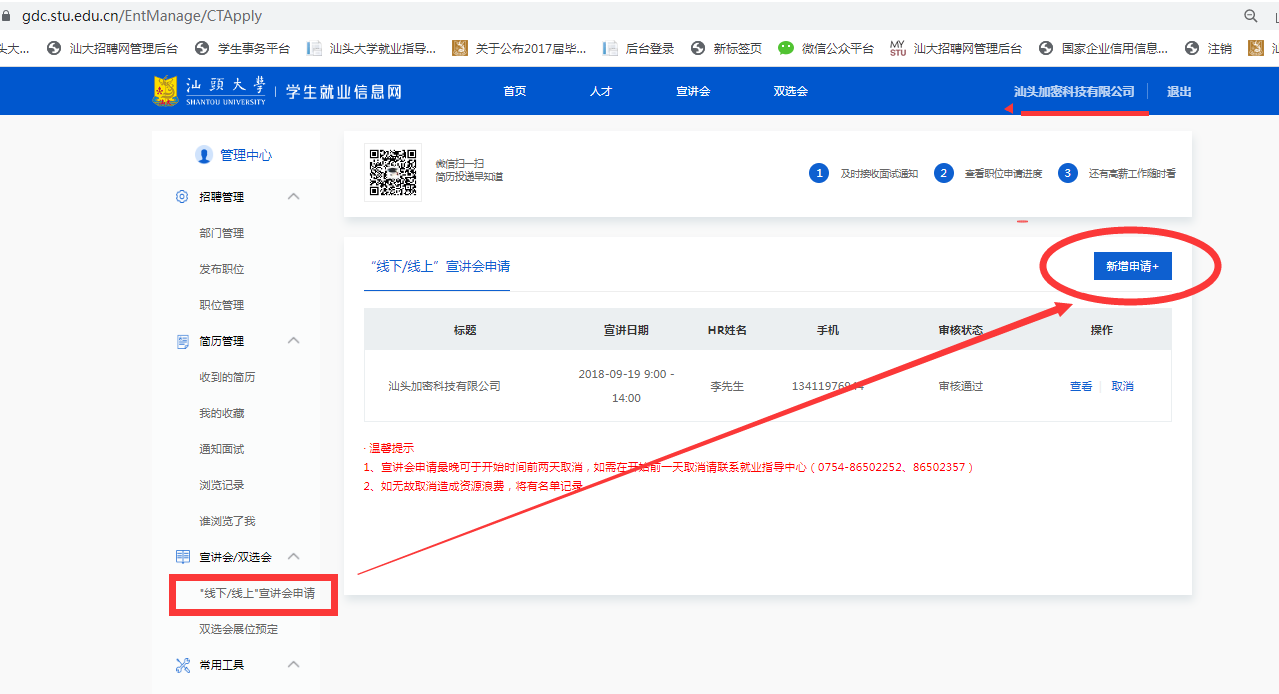Open 通知面试 in sidebar

(x=222, y=449)
